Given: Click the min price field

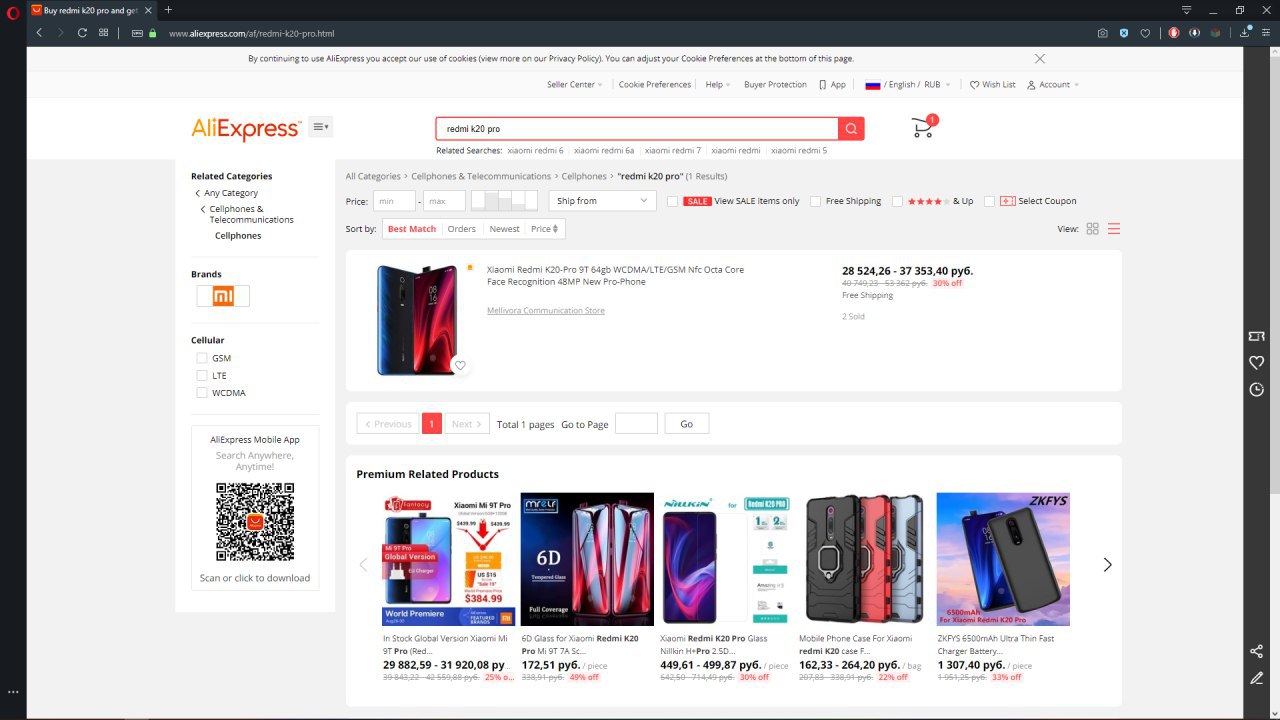Looking at the screenshot, I should 394,201.
